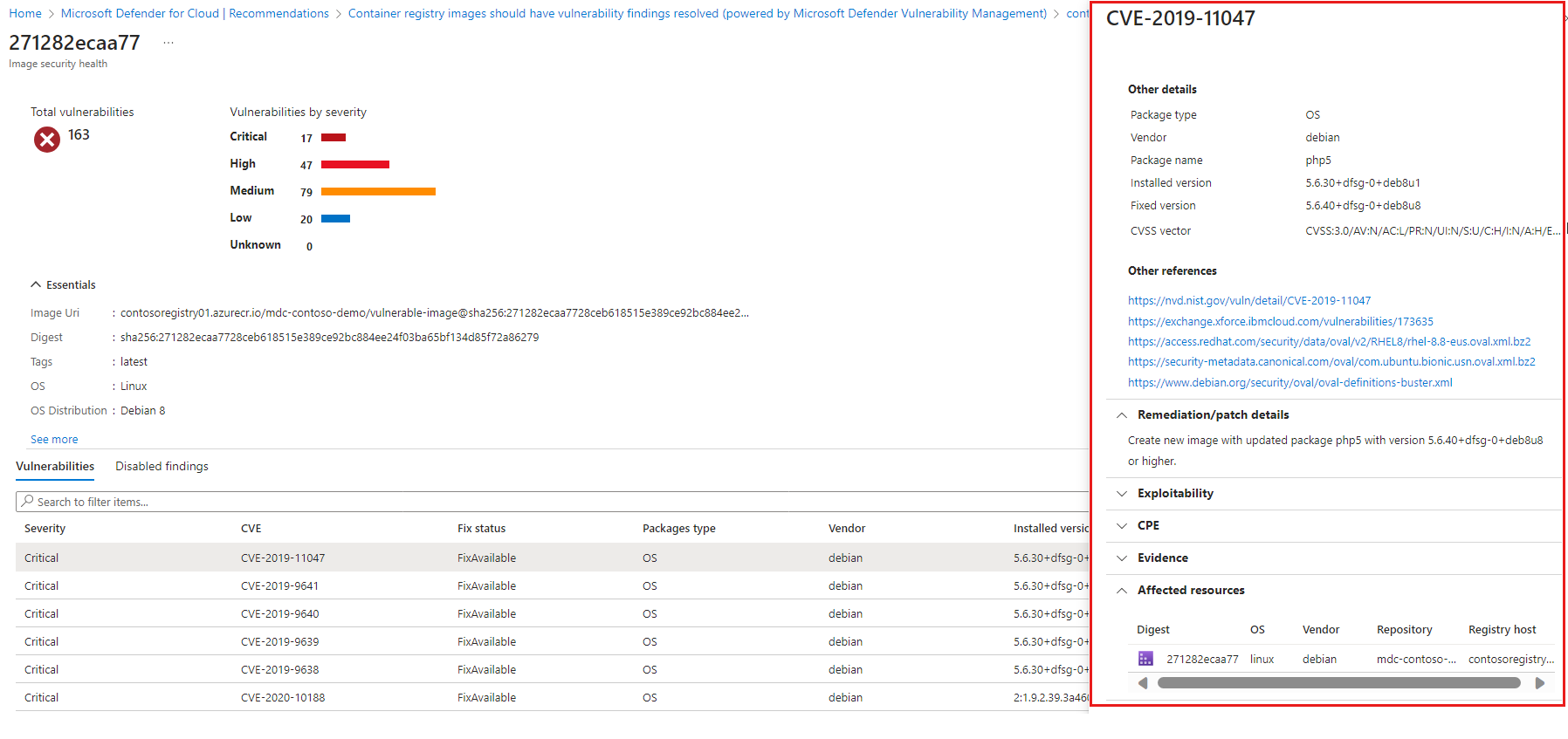The height and width of the screenshot is (739, 1568).
Task: Open Container registry images recommendation breadcrumb
Action: point(698,13)
